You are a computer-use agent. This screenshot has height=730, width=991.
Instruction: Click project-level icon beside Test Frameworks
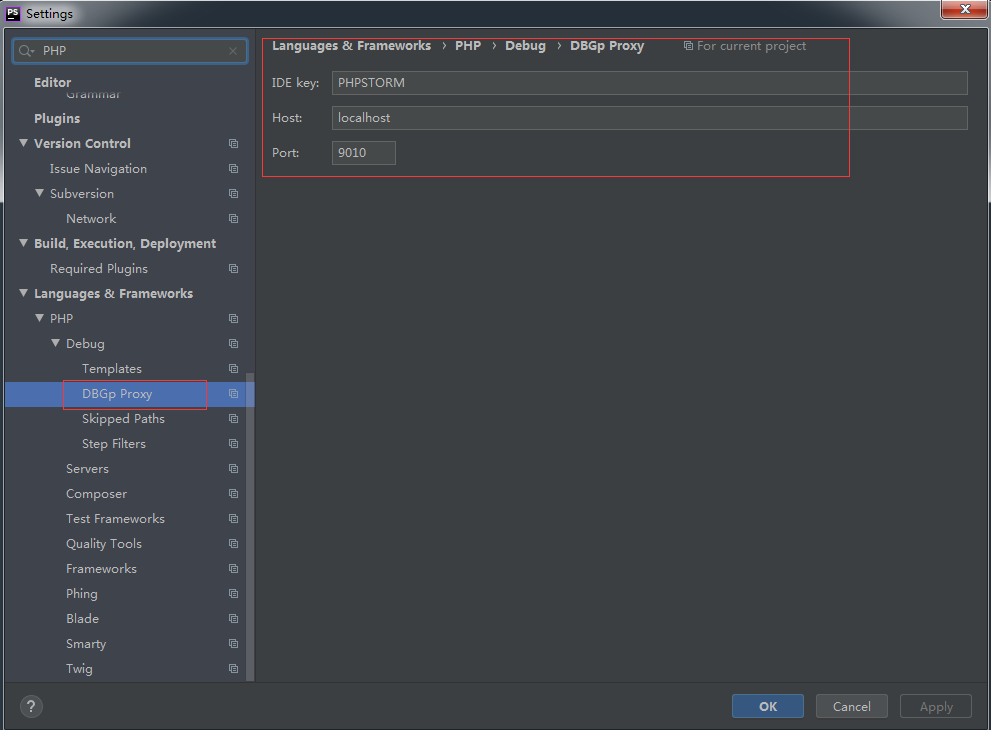(x=233, y=518)
